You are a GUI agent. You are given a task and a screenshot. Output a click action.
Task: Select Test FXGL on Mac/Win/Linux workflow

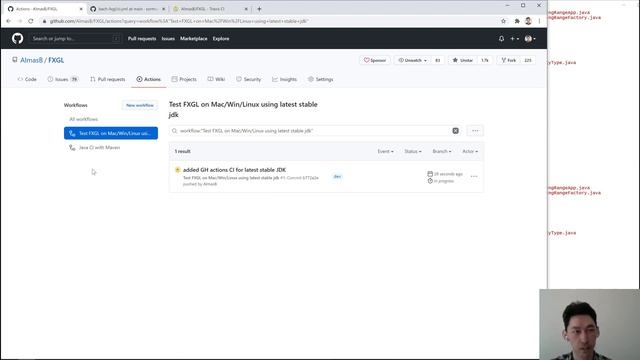(111, 133)
